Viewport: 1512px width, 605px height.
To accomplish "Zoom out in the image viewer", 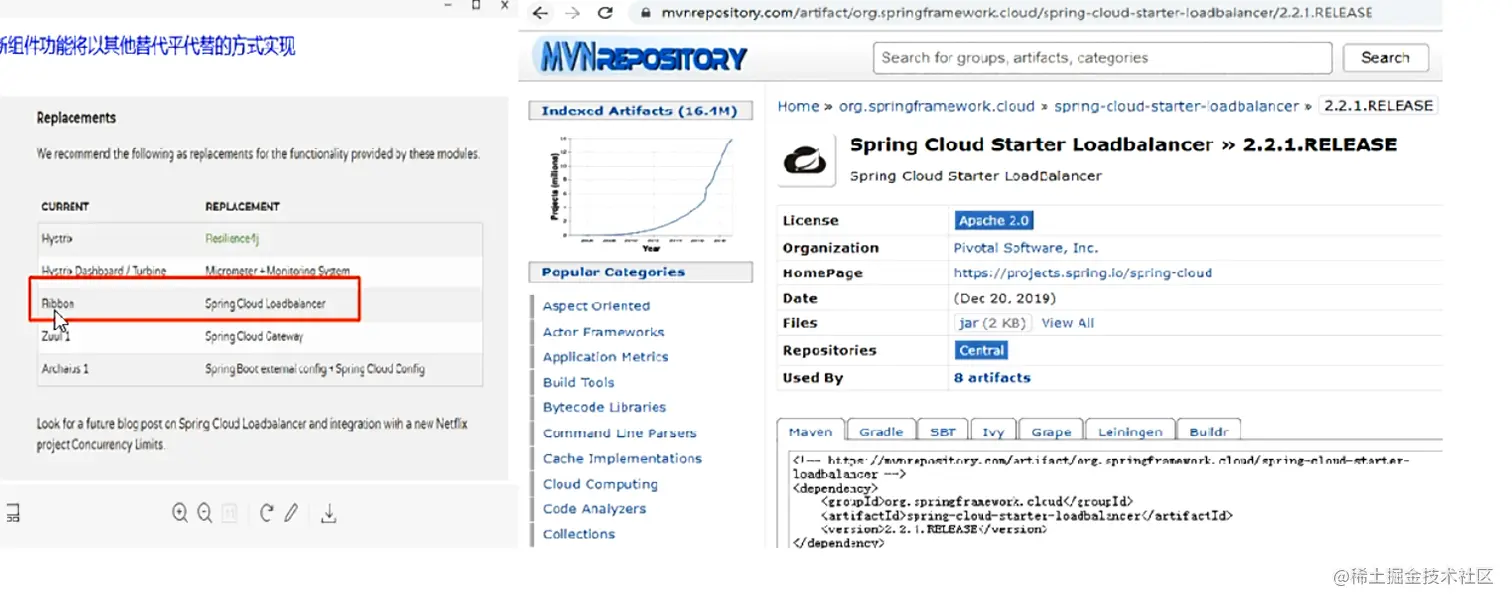I will coord(205,513).
